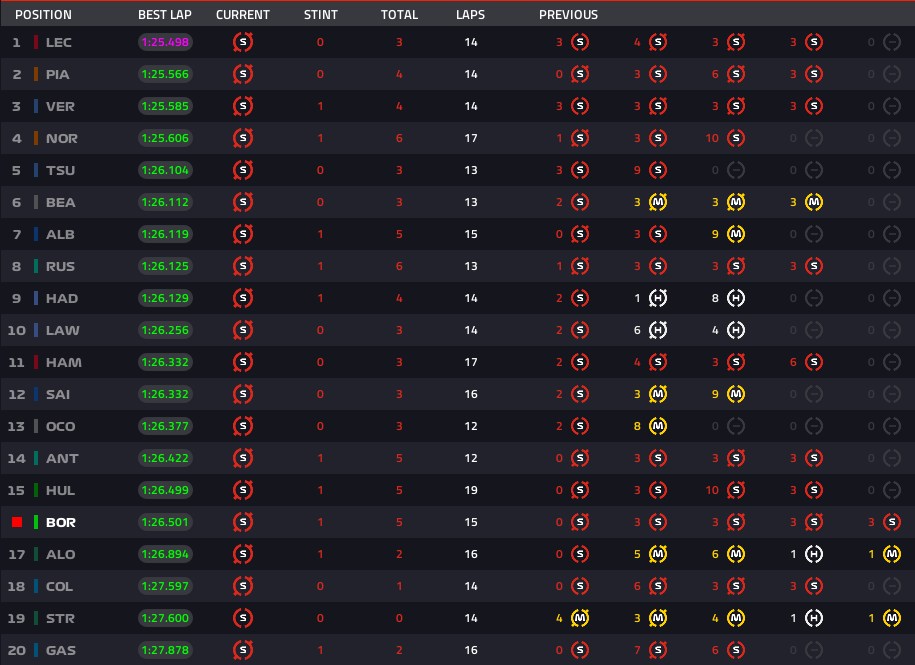Click the red square marker beside BOR
Screen dimensions: 915x665
(17, 522)
